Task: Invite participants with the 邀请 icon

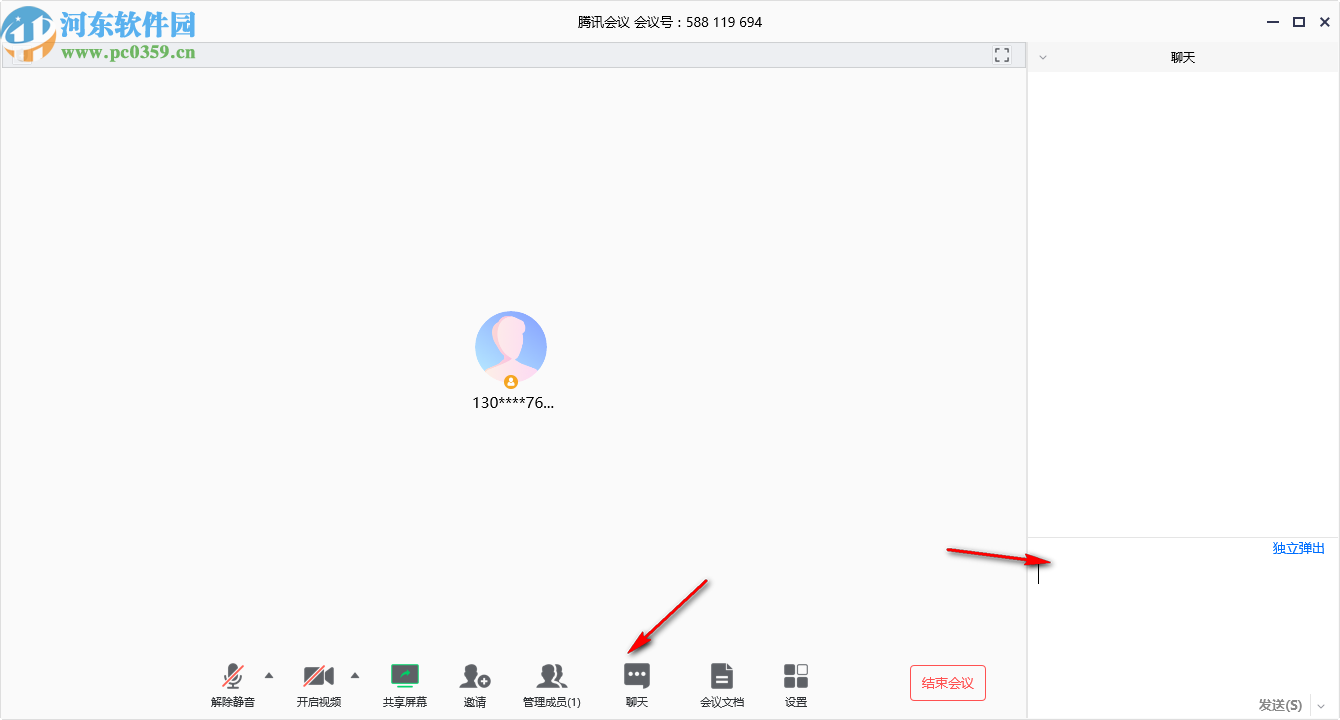Action: pos(475,685)
